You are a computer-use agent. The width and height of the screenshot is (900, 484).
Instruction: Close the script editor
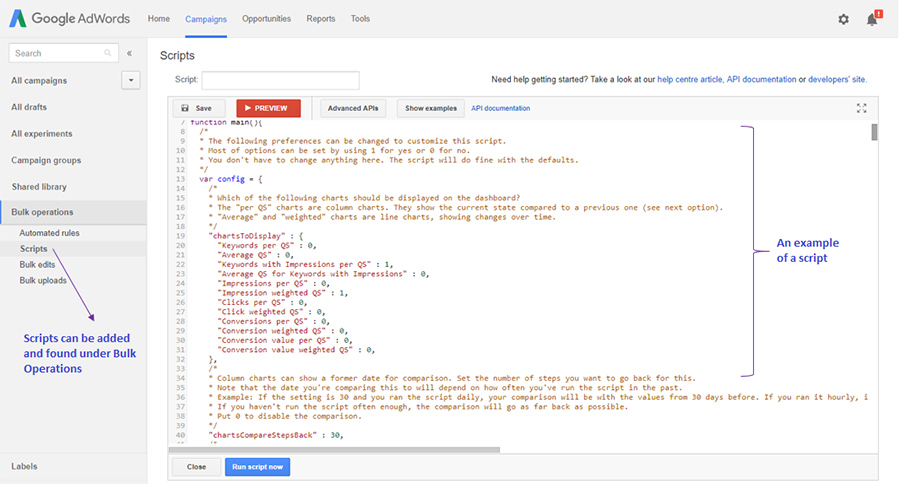click(x=196, y=467)
